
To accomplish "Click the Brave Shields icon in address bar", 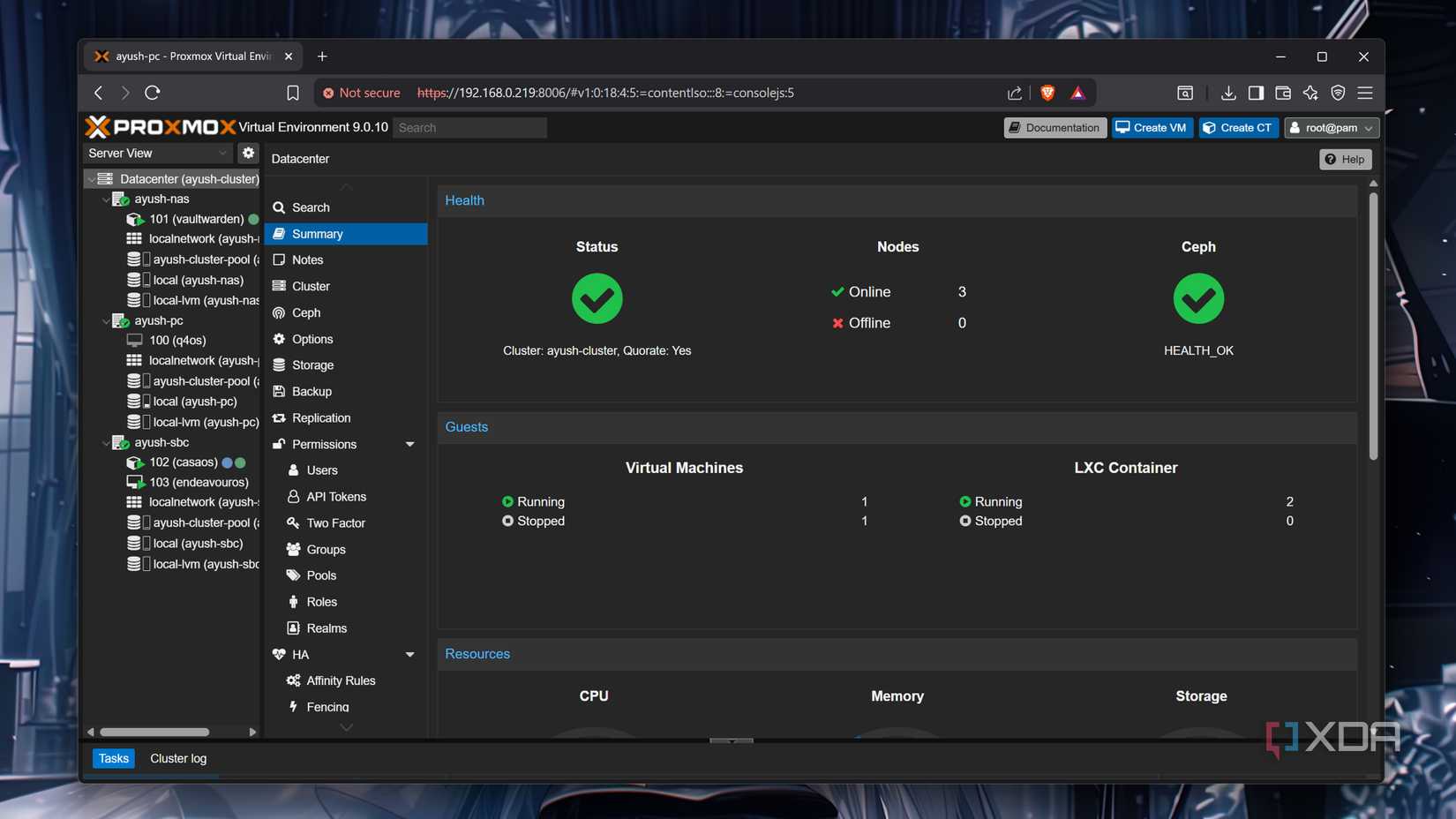I will (1047, 93).
